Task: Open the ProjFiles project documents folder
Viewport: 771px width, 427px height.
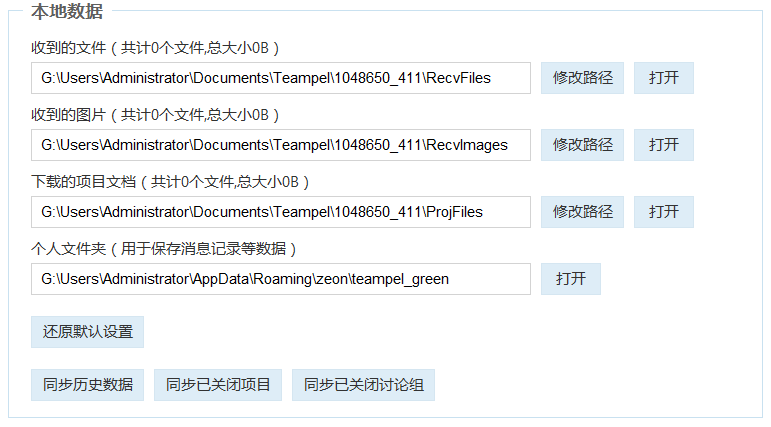Action: 663,212
